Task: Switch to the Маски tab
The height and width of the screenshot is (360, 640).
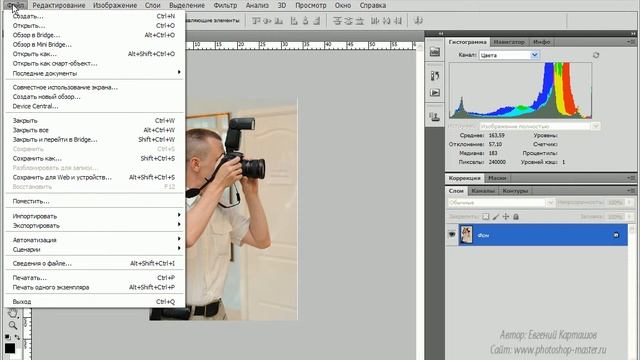Action: tap(497, 178)
